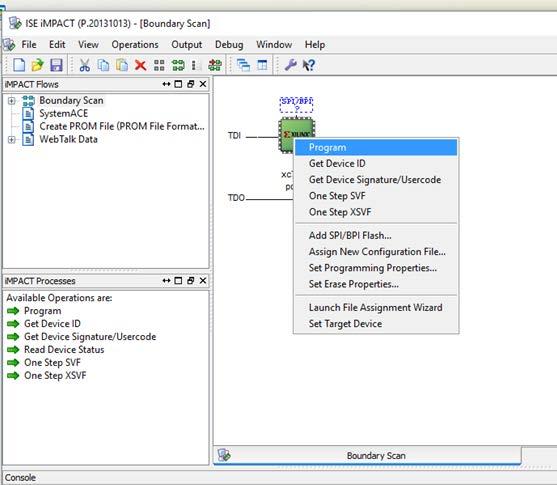This screenshot has height=485, width=557.
Task: Choose Get Device Signature/Usercode in context menu
Action: [376, 180]
